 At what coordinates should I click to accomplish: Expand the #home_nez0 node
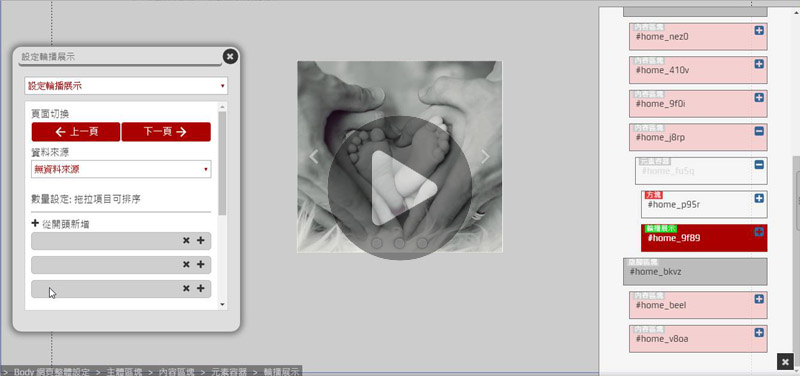click(759, 31)
